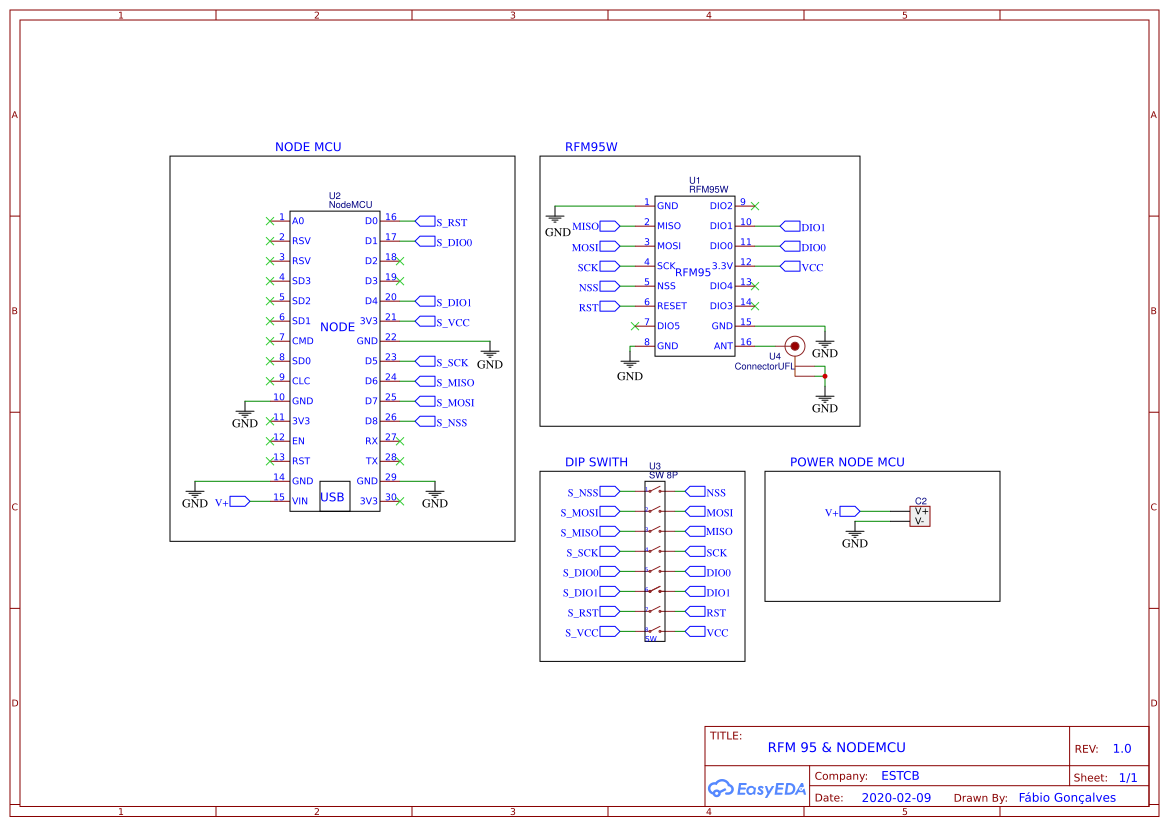Image resolution: width=1169 pixels, height=827 pixels.
Task: Select the C2 power connector component
Action: point(920,516)
